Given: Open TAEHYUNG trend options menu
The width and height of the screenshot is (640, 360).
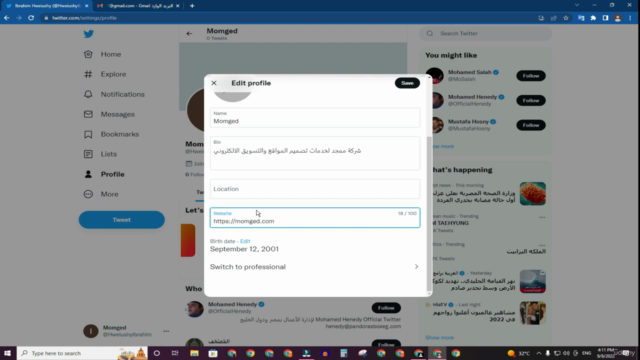Looking at the screenshot, I should (x=542, y=217).
